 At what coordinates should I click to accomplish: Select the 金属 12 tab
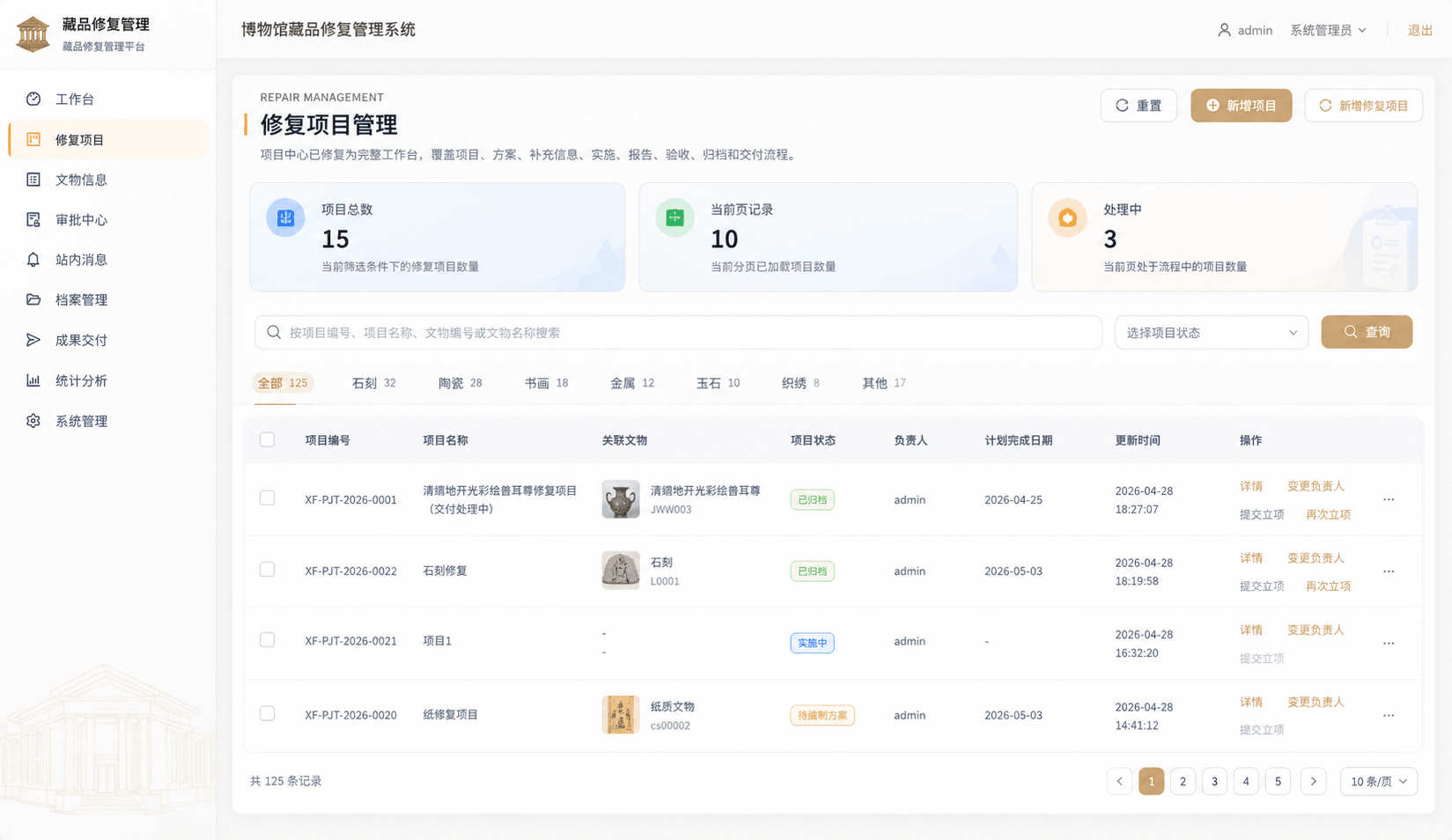[x=631, y=383]
